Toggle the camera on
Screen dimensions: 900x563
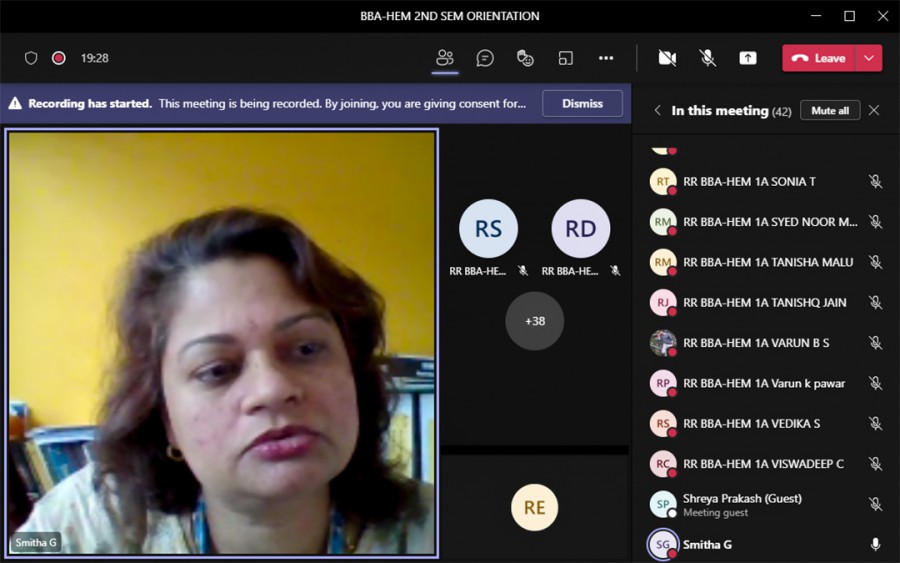click(667, 58)
